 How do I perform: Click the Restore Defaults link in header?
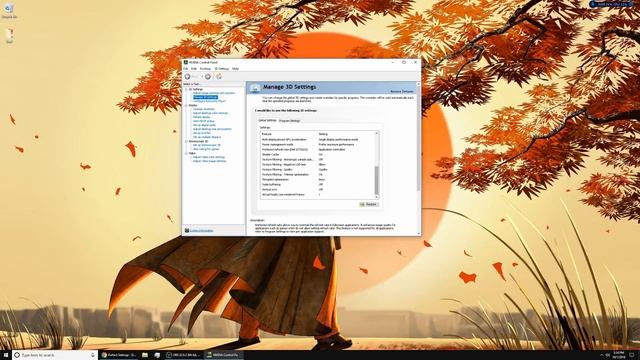pyautogui.click(x=402, y=91)
